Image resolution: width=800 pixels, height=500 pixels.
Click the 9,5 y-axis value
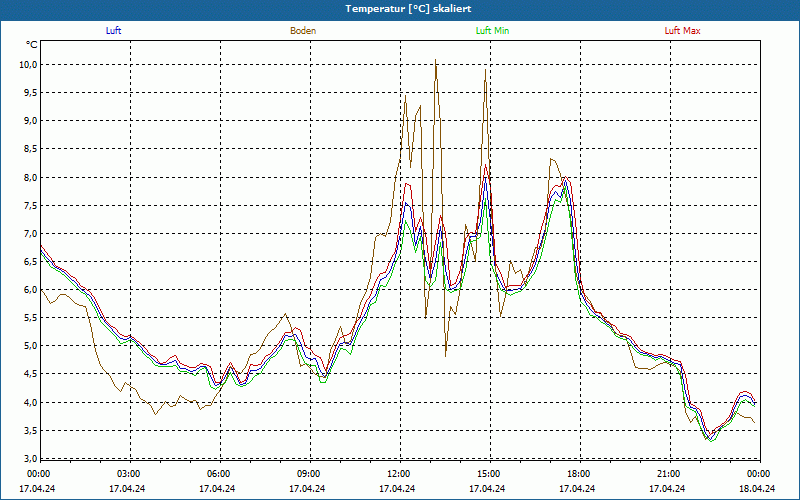click(x=30, y=92)
